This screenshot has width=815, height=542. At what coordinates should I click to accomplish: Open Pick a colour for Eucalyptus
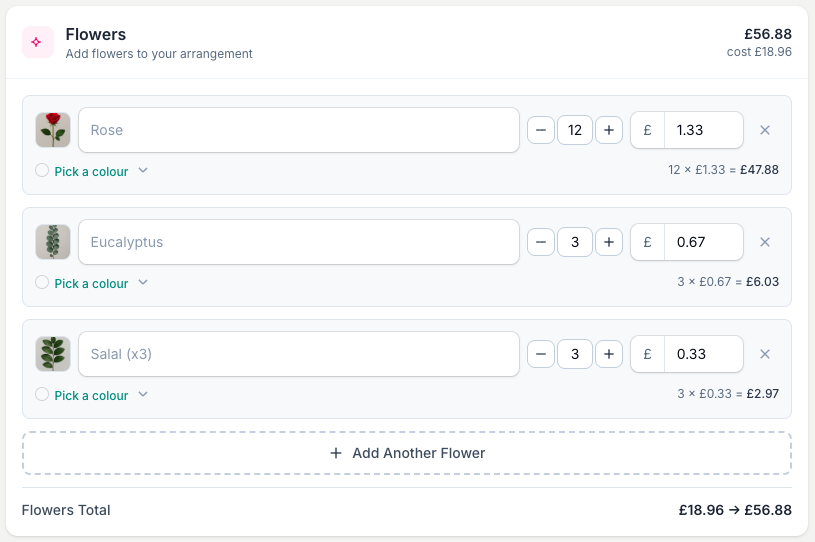(x=91, y=284)
